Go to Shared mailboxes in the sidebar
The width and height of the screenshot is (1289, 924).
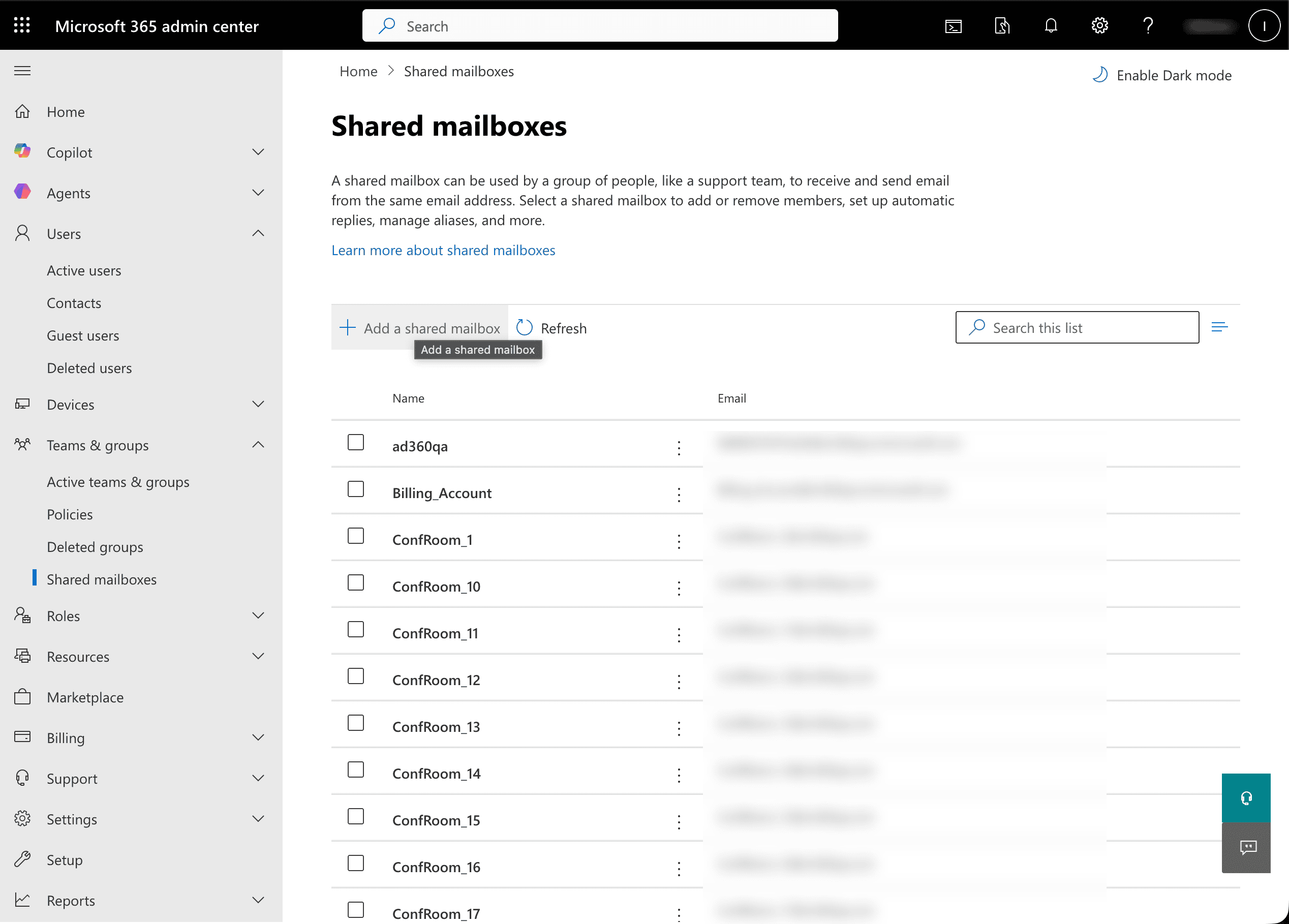click(x=102, y=579)
